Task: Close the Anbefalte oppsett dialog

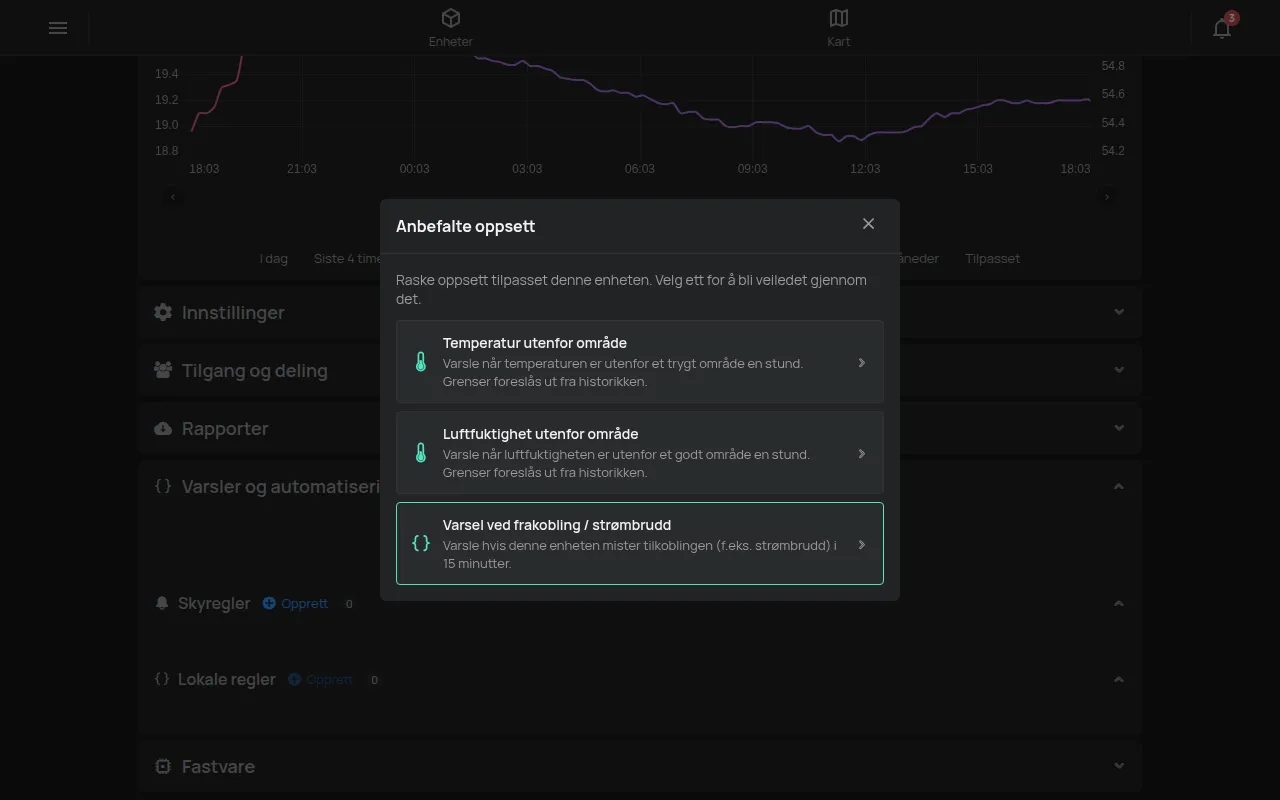Action: (868, 224)
